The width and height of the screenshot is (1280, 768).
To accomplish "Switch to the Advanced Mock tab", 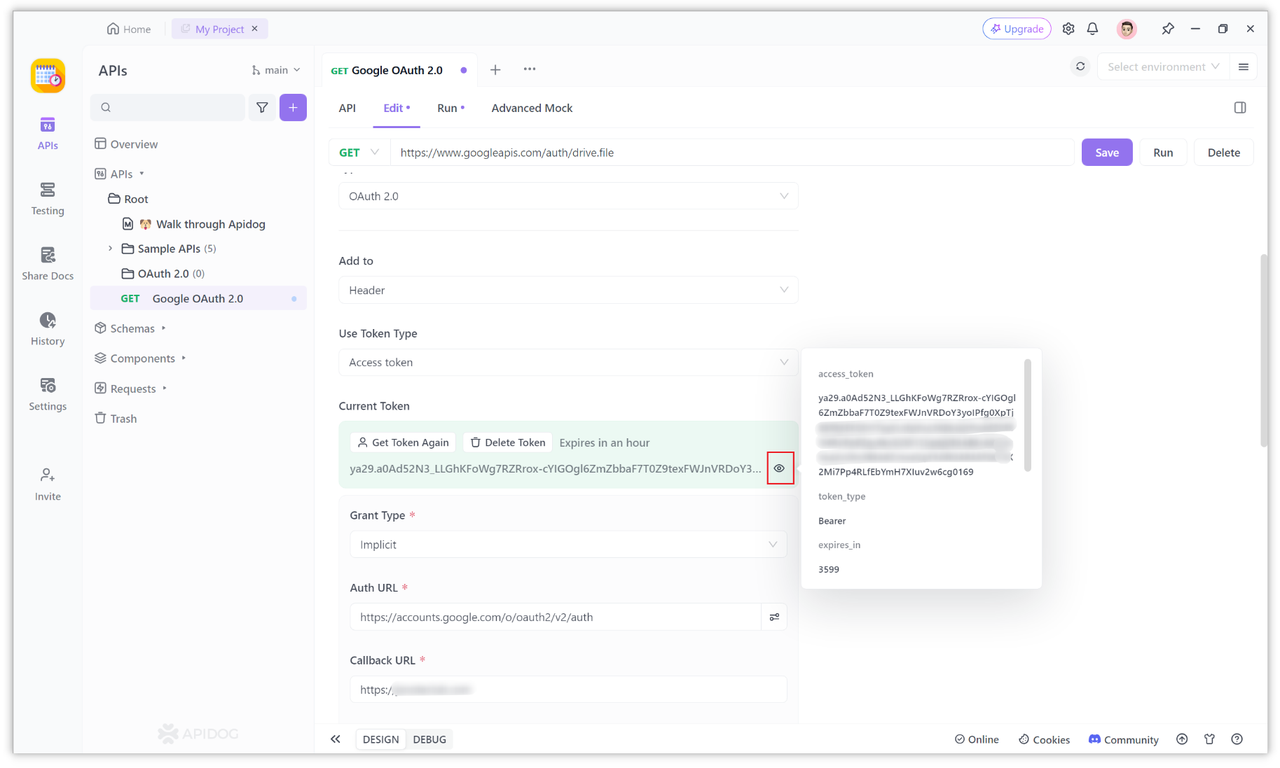I will pos(532,108).
